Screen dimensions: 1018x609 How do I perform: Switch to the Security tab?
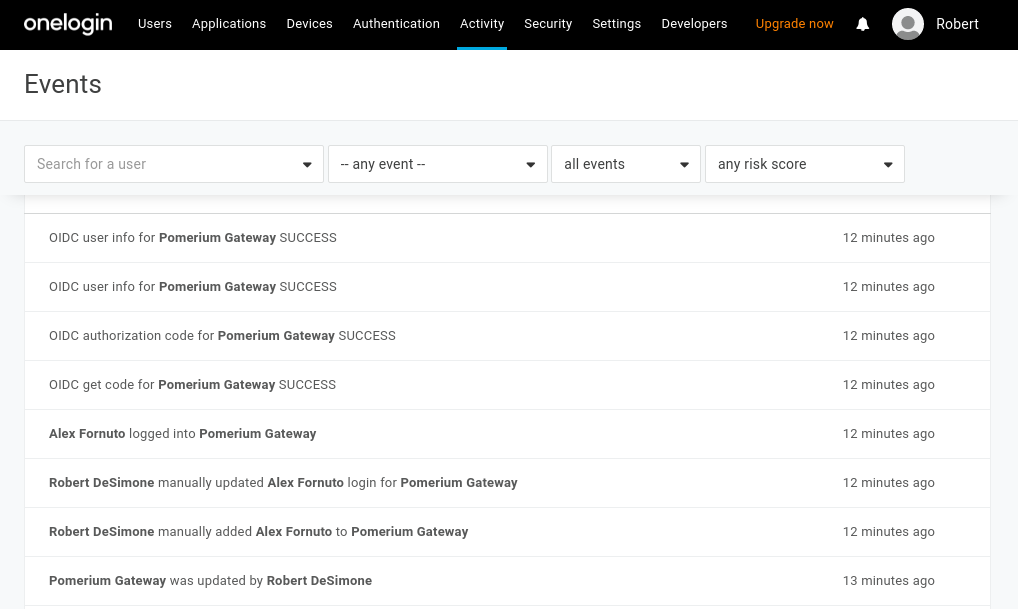548,24
